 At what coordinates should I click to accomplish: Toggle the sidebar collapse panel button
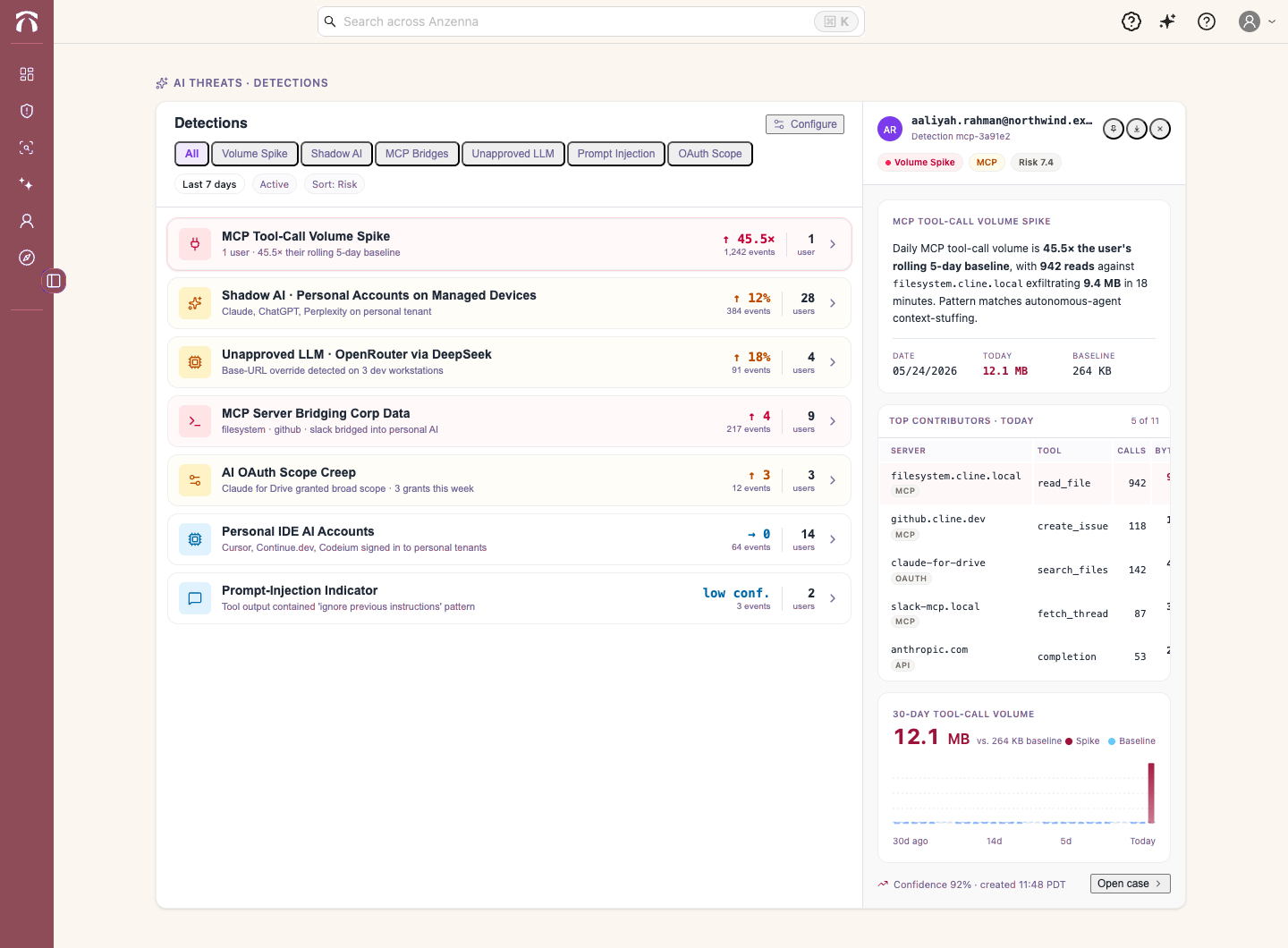tap(54, 281)
